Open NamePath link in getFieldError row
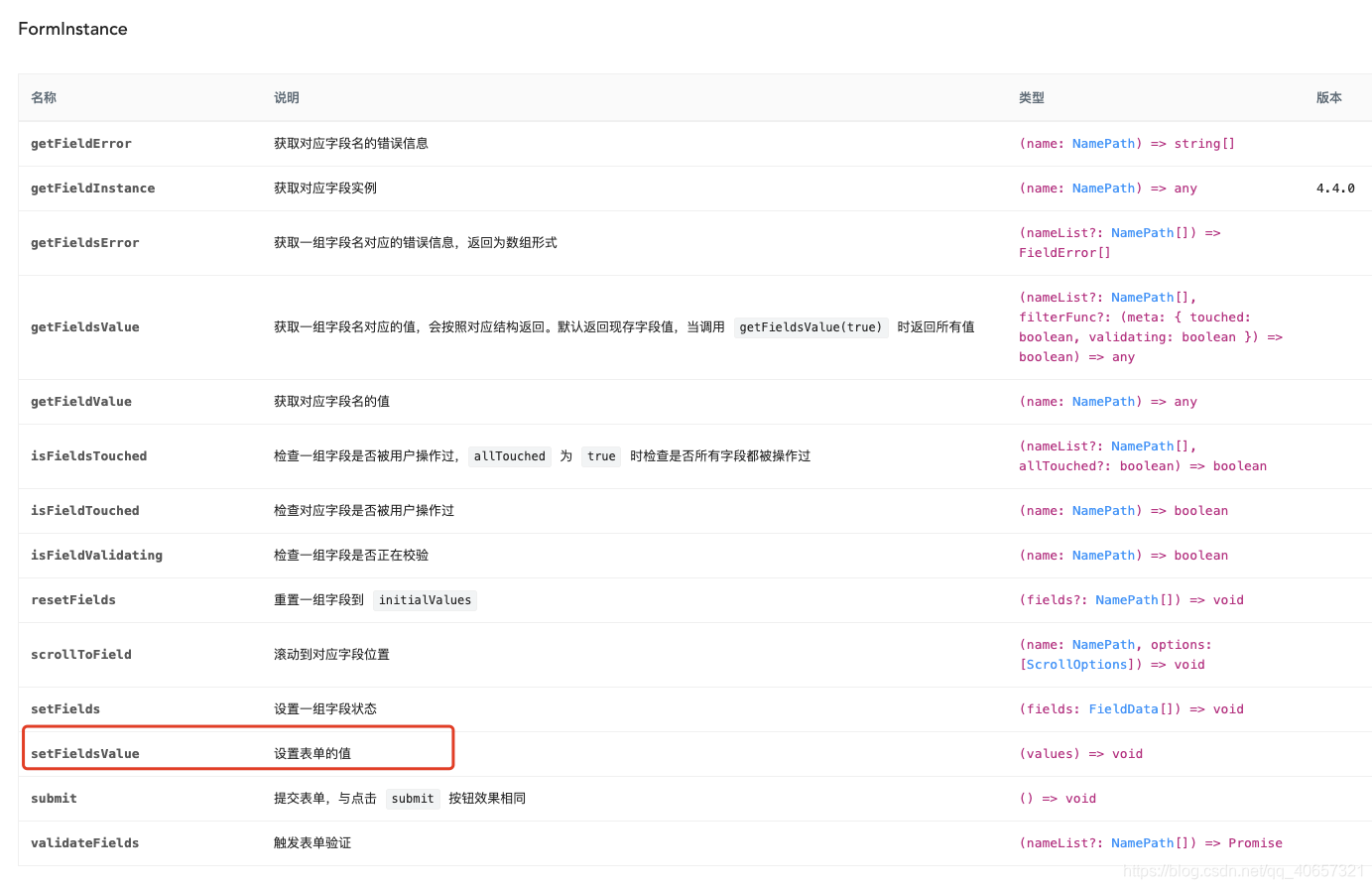Screen dimensions: 1372x889 tap(1103, 144)
